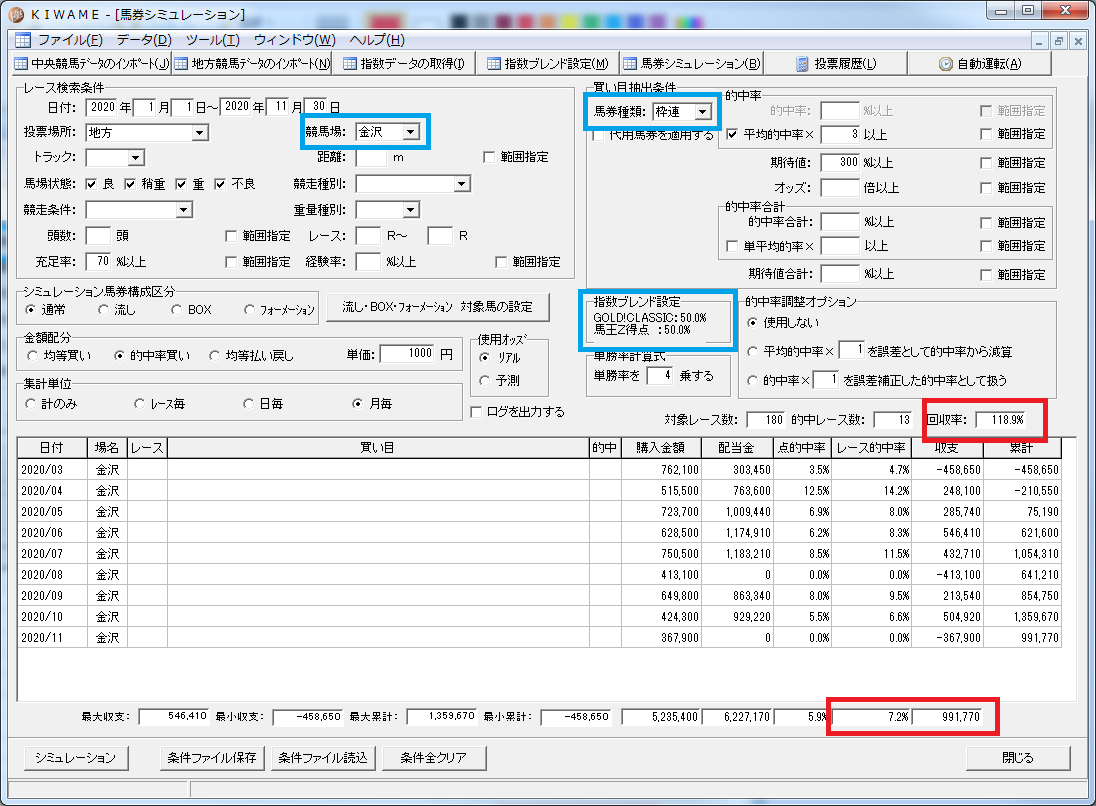Toggle the 重 track condition checkbox
1096x806 pixels.
(x=181, y=184)
